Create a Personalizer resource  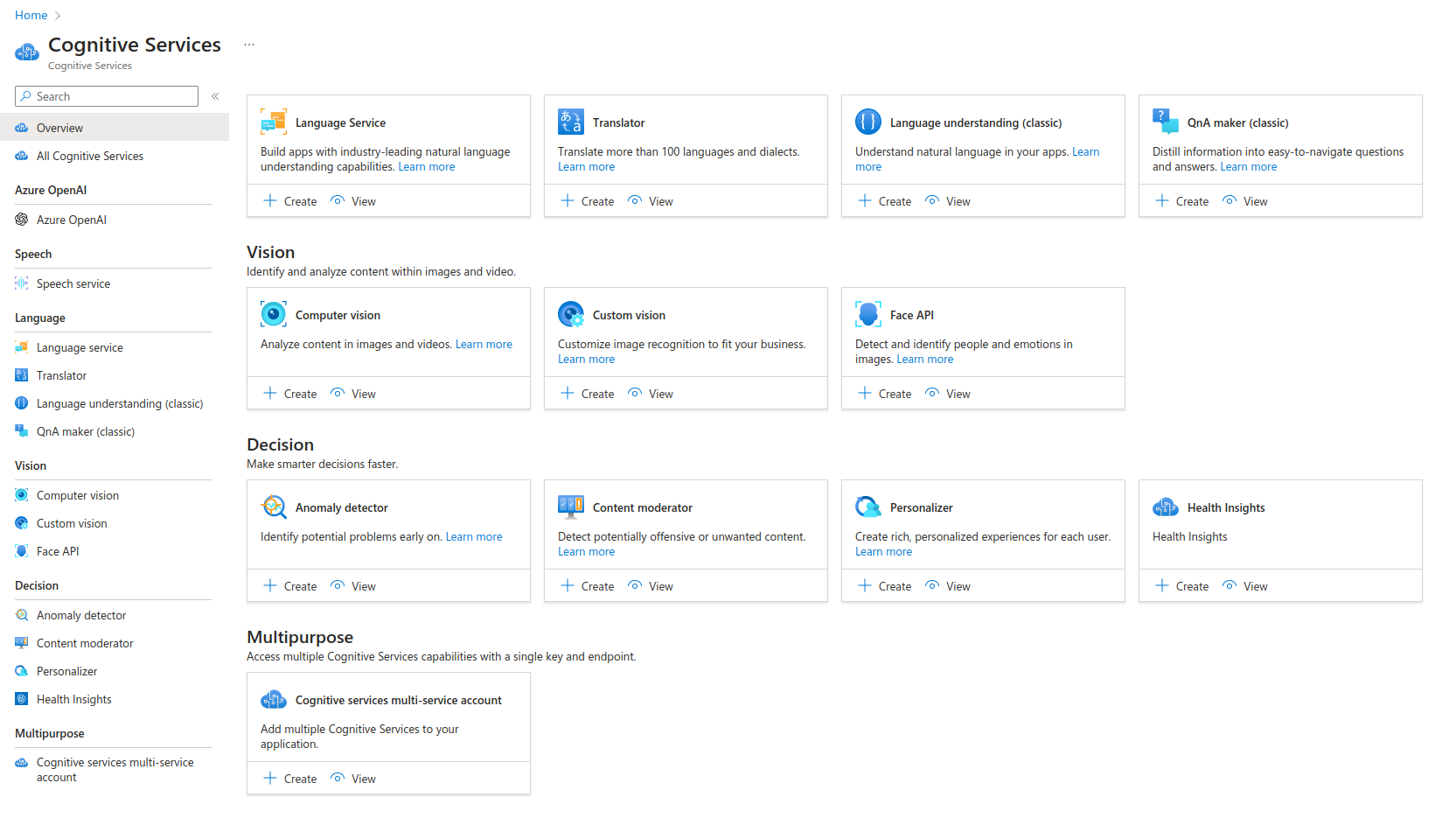tap(885, 586)
